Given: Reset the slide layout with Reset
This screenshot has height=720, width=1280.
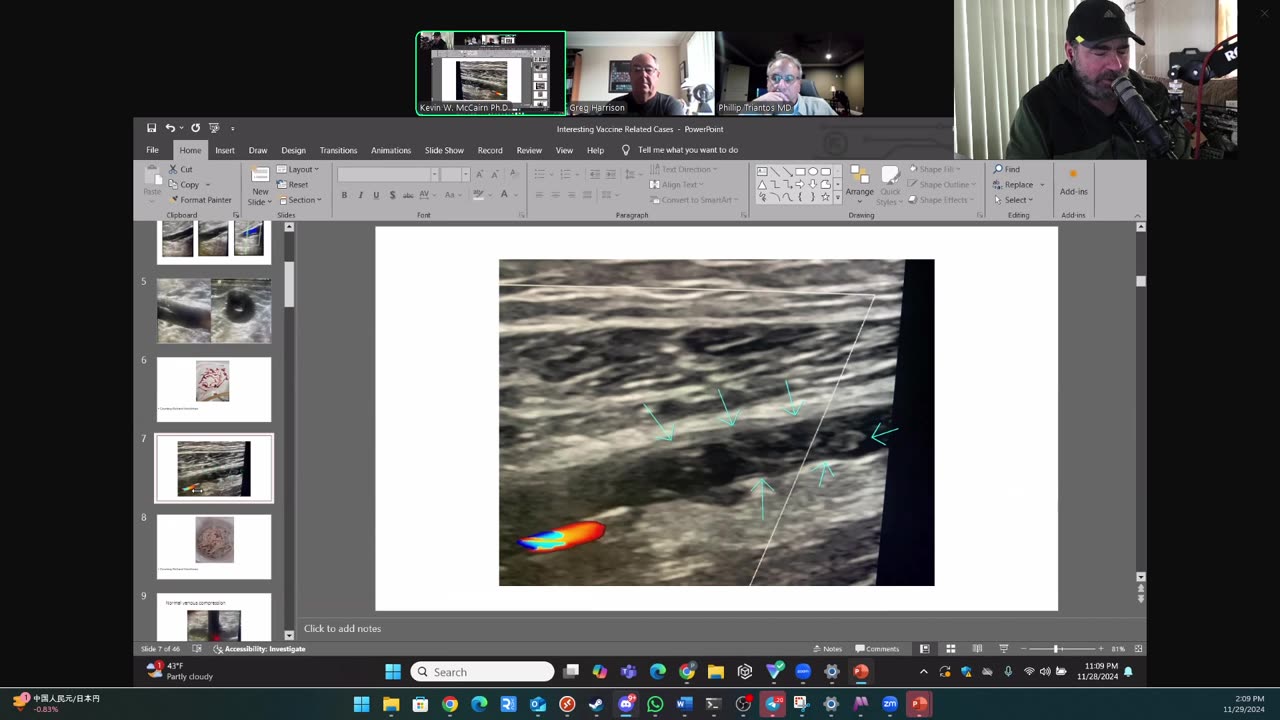Looking at the screenshot, I should coord(293,185).
